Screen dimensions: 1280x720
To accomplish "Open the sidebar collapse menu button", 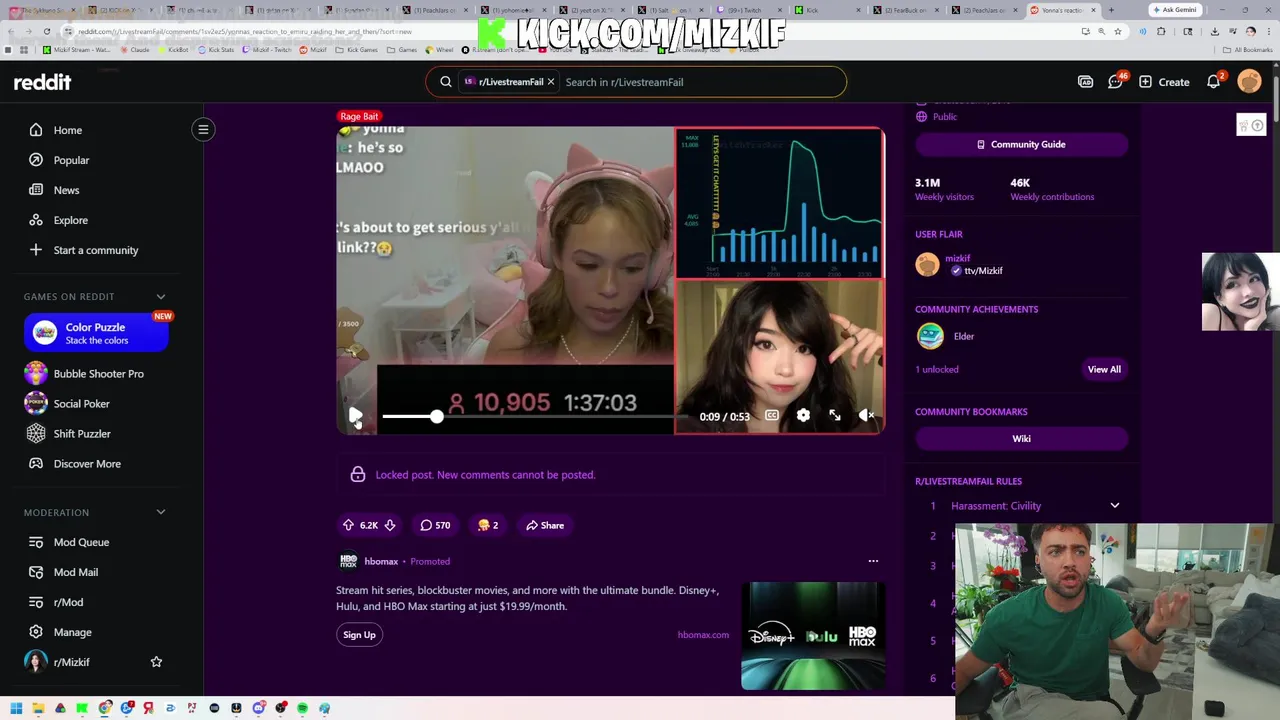I will 203,129.
